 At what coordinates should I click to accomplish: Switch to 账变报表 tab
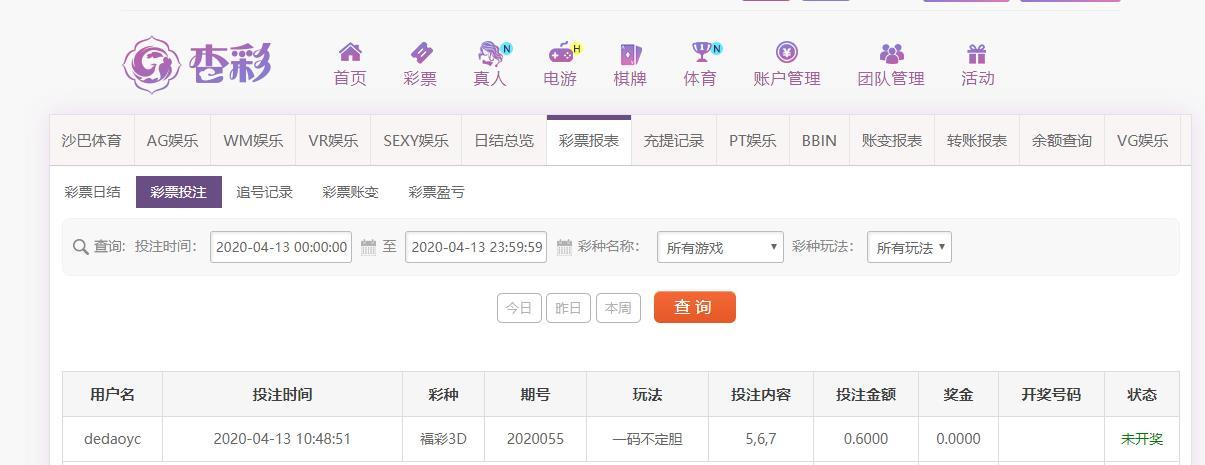click(892, 141)
